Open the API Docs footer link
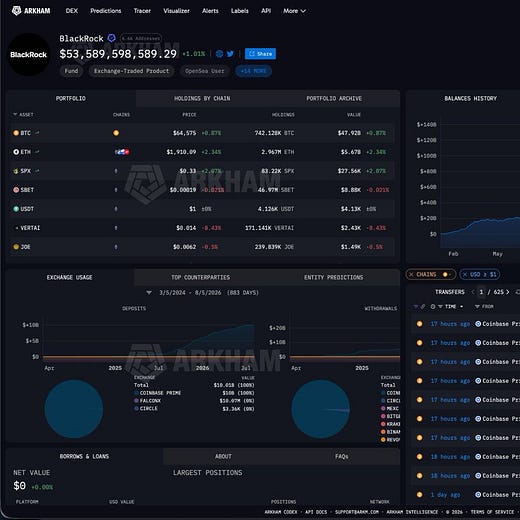520x520 pixels. pyautogui.click(x=316, y=512)
